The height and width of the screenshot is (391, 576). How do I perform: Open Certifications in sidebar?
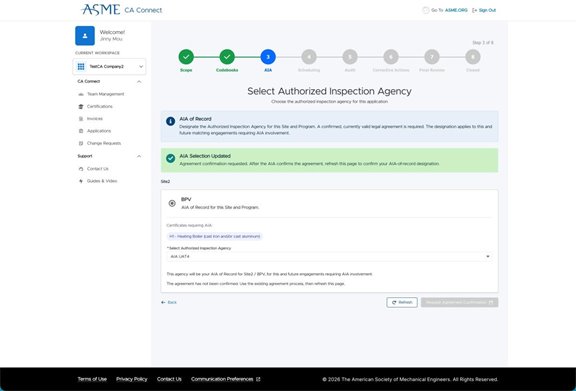click(x=100, y=107)
